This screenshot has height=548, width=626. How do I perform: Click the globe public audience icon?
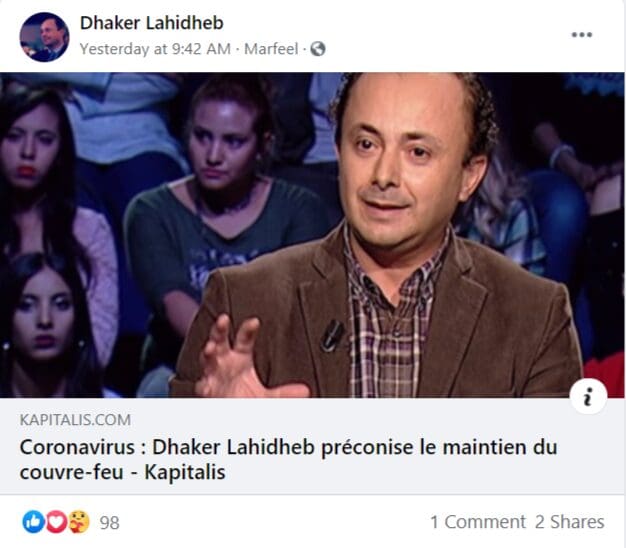tap(318, 49)
